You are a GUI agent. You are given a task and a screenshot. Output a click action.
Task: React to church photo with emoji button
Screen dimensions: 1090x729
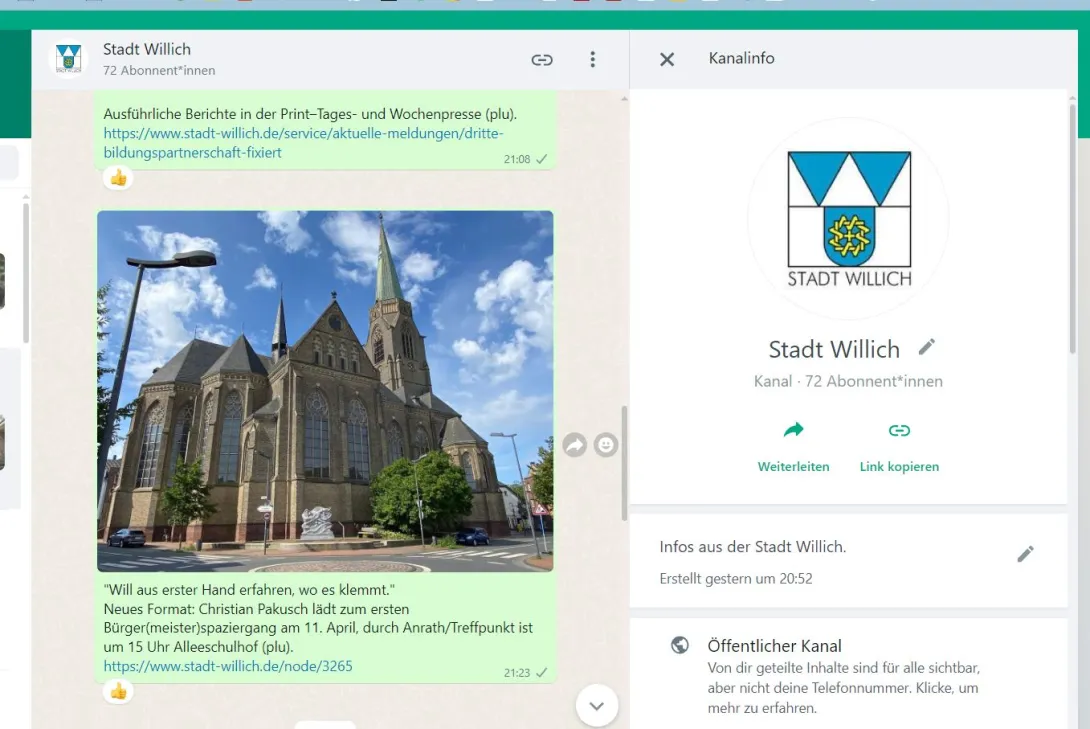pyautogui.click(x=605, y=445)
